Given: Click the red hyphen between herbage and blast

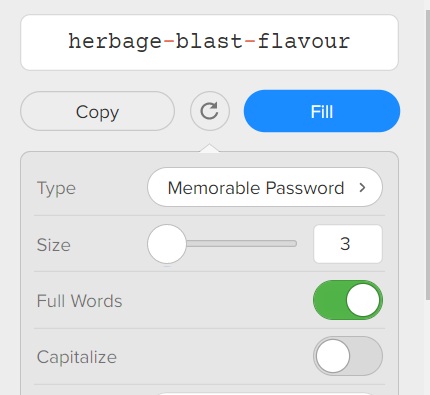Looking at the screenshot, I should 169,41.
